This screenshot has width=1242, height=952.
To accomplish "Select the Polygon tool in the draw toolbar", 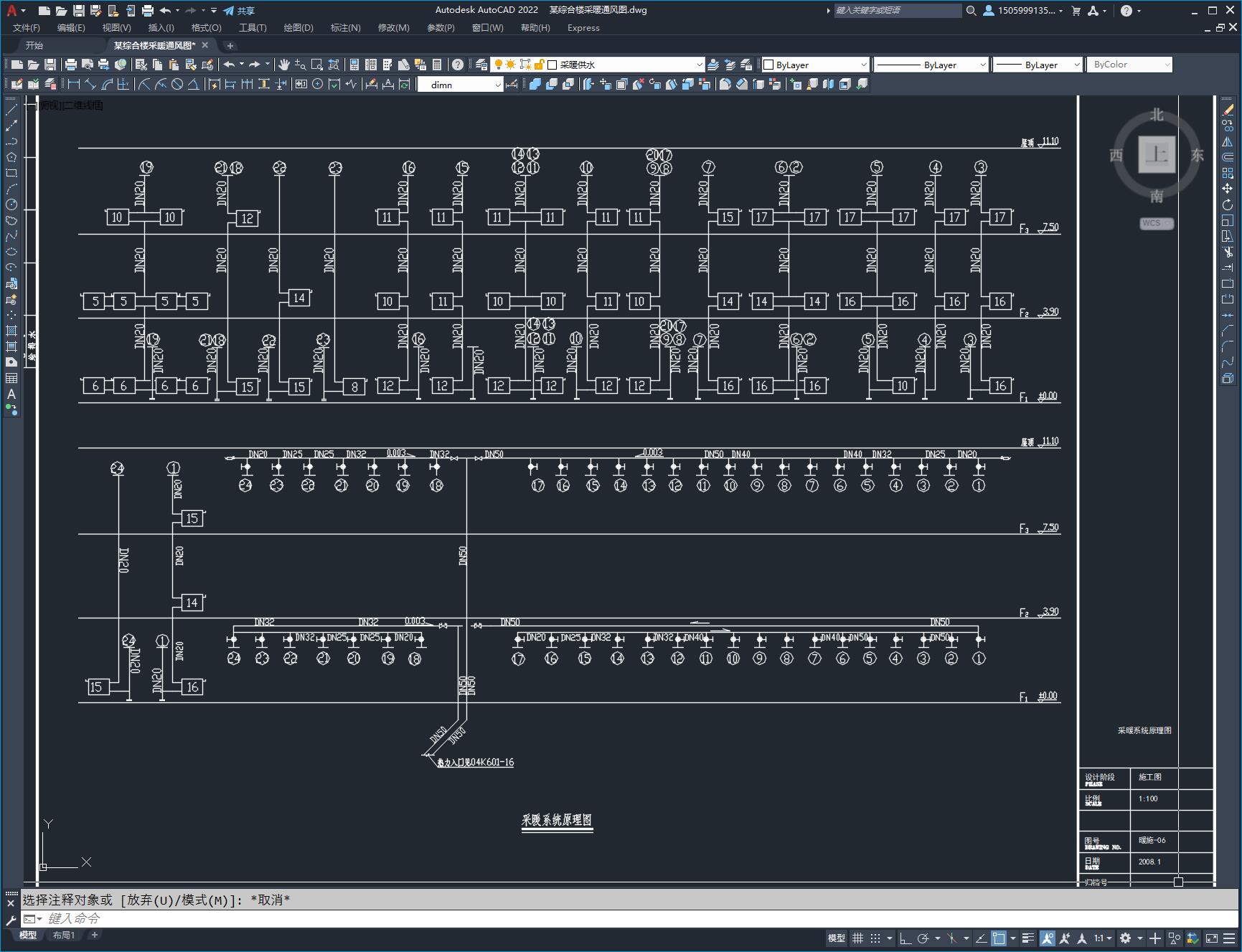I will coord(11,157).
